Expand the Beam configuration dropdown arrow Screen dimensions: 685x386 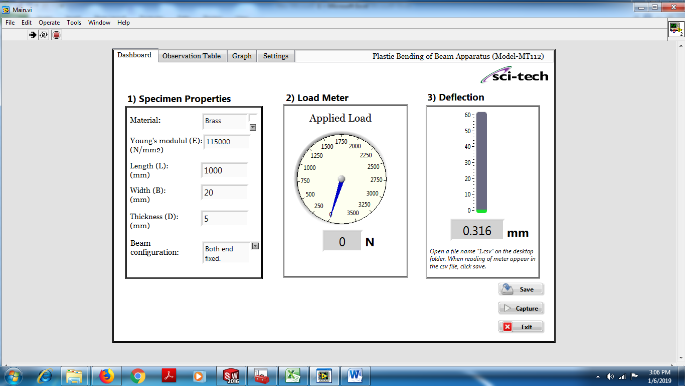pos(255,246)
